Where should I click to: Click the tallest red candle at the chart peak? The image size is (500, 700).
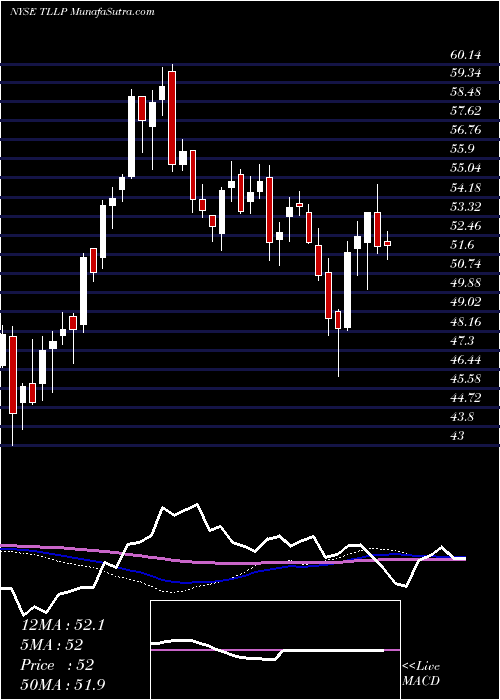point(172,118)
